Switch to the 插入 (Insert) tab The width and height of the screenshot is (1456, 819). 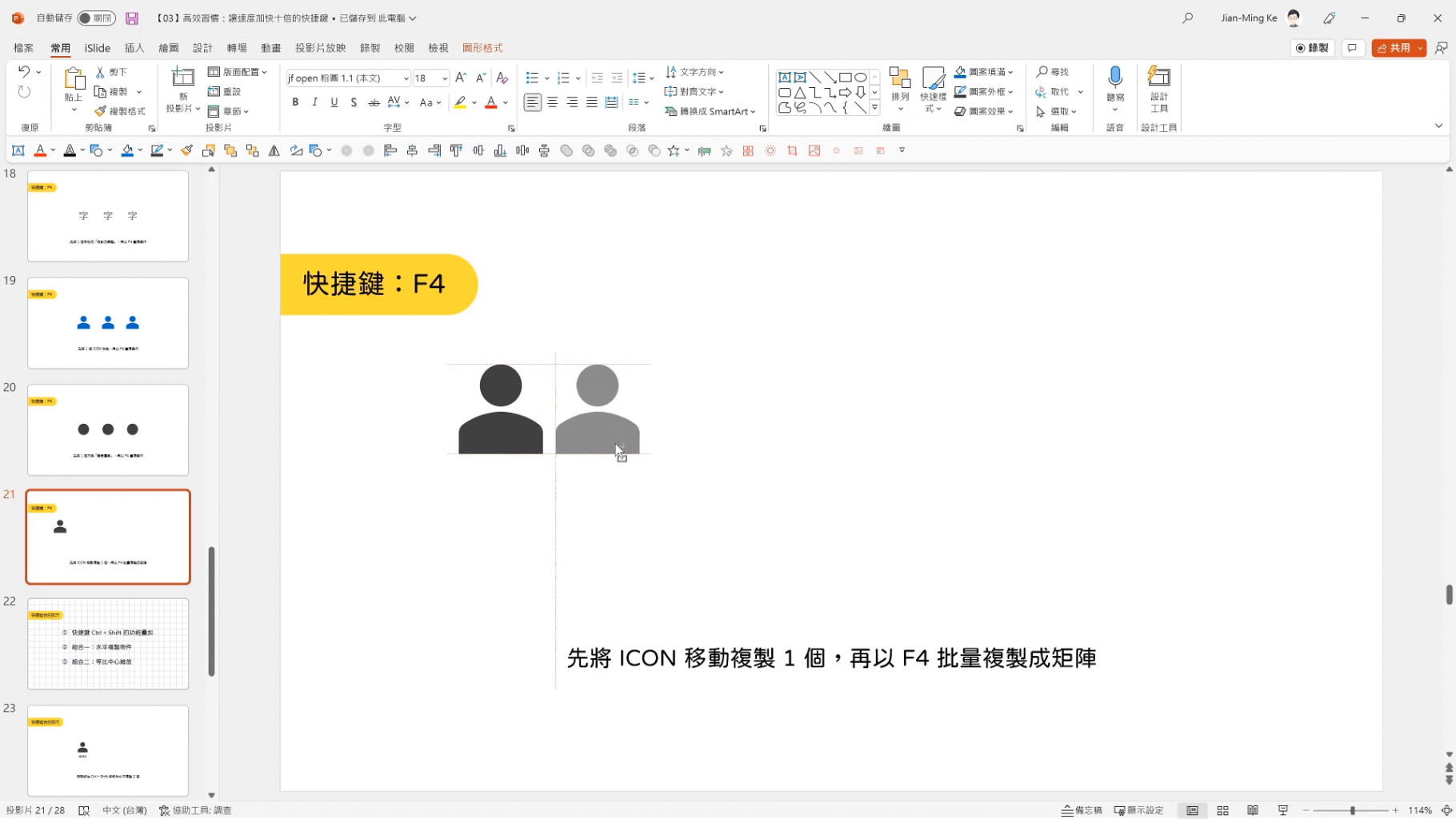(x=134, y=47)
